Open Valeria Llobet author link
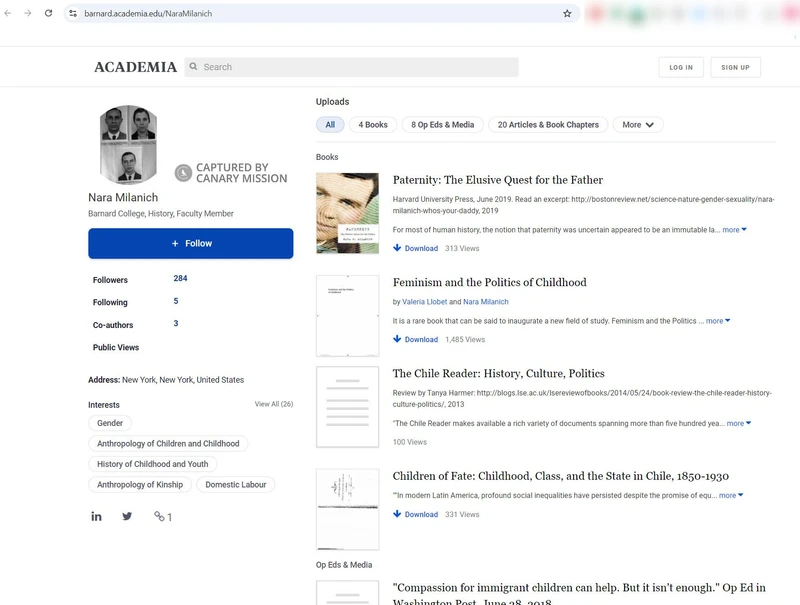The image size is (800, 605). pyautogui.click(x=424, y=302)
